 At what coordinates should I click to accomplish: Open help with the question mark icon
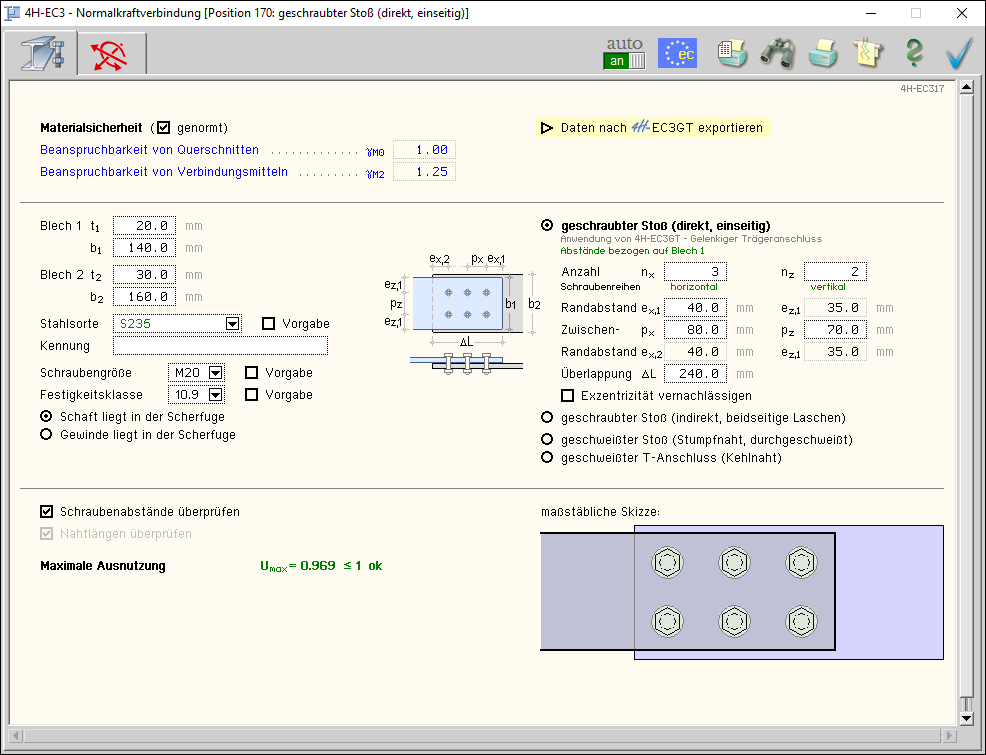click(913, 53)
